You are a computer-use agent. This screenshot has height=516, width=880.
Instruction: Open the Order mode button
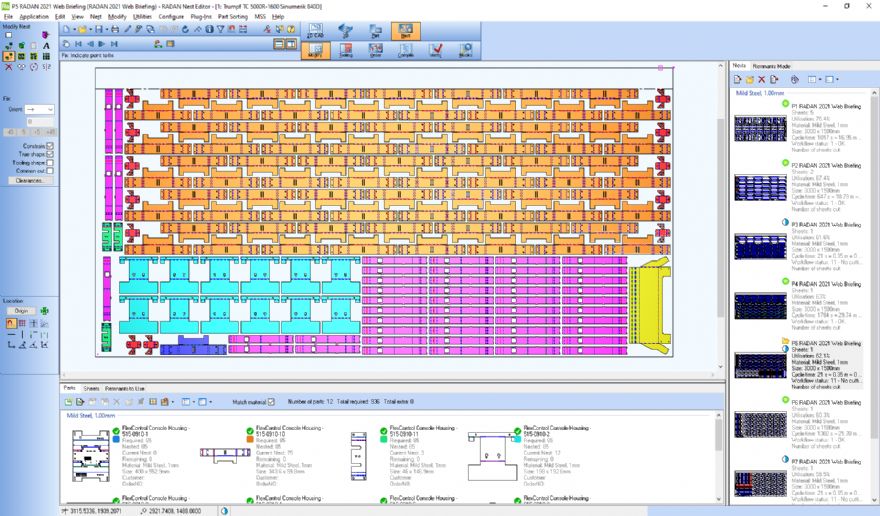click(x=375, y=51)
